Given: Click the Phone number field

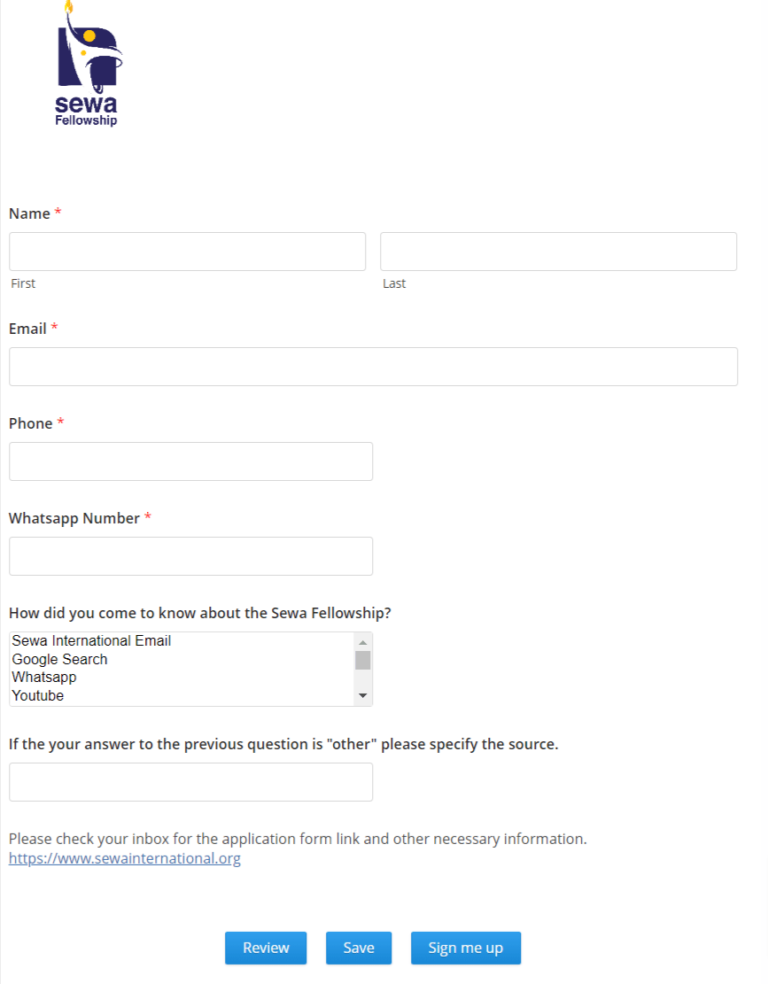Looking at the screenshot, I should tap(191, 462).
